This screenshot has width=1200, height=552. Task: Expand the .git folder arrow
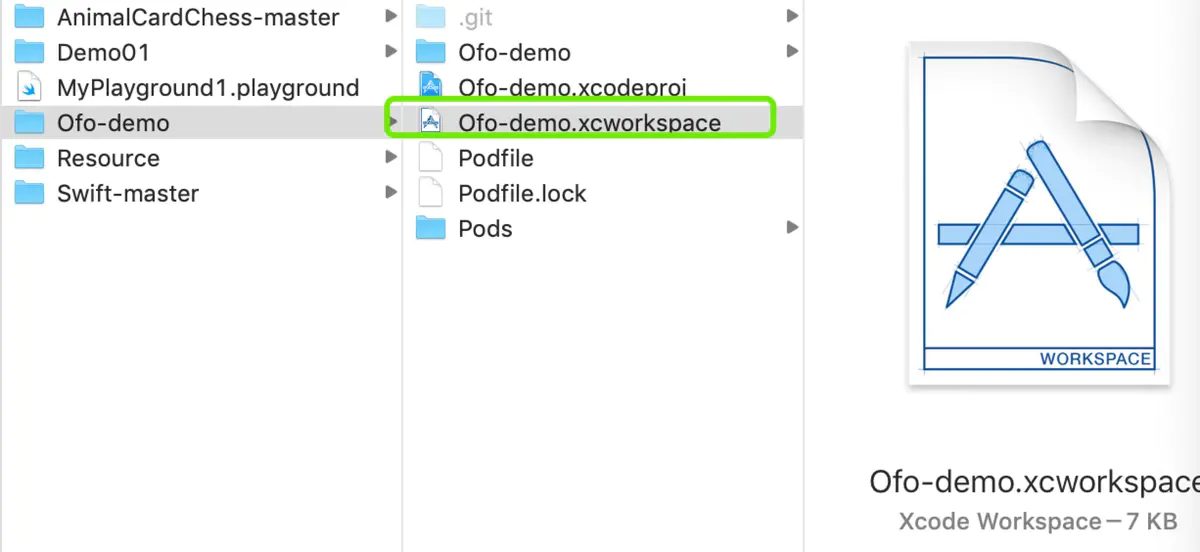coord(792,16)
